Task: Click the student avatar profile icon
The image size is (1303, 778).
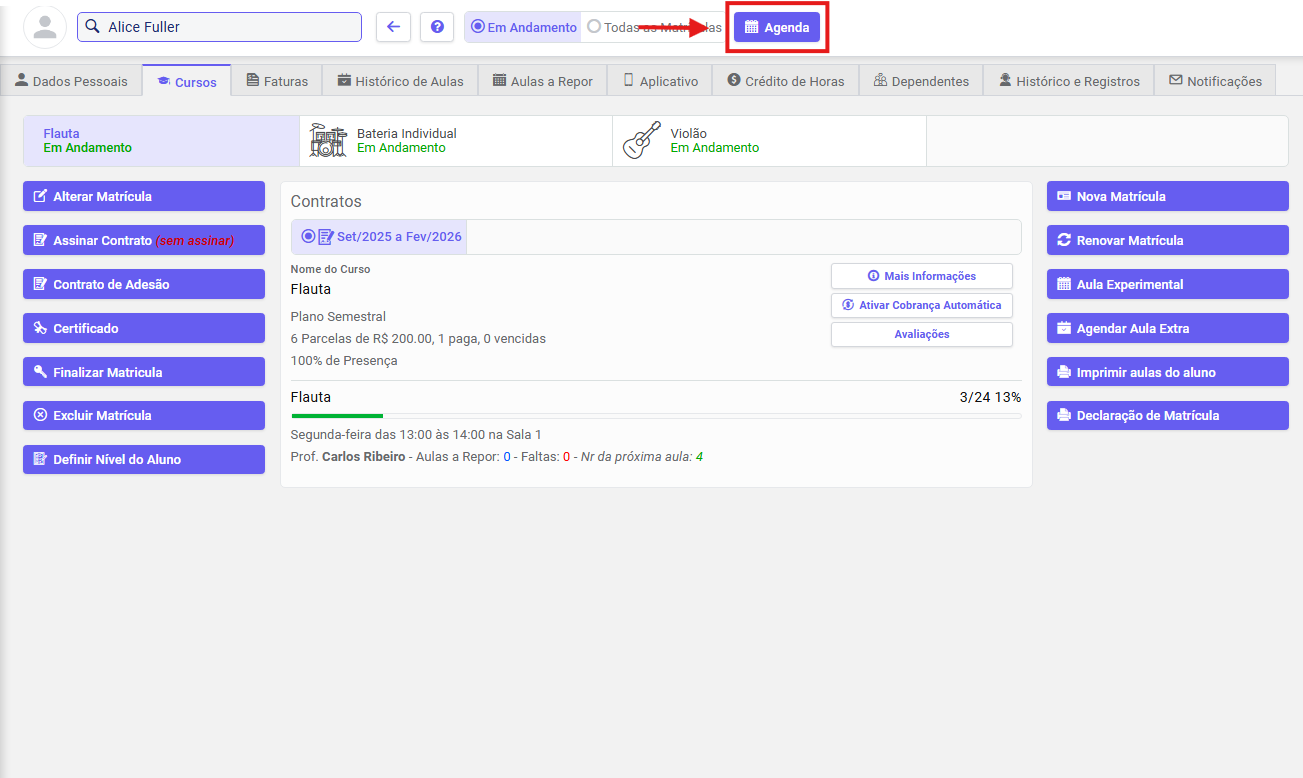Action: [45, 27]
